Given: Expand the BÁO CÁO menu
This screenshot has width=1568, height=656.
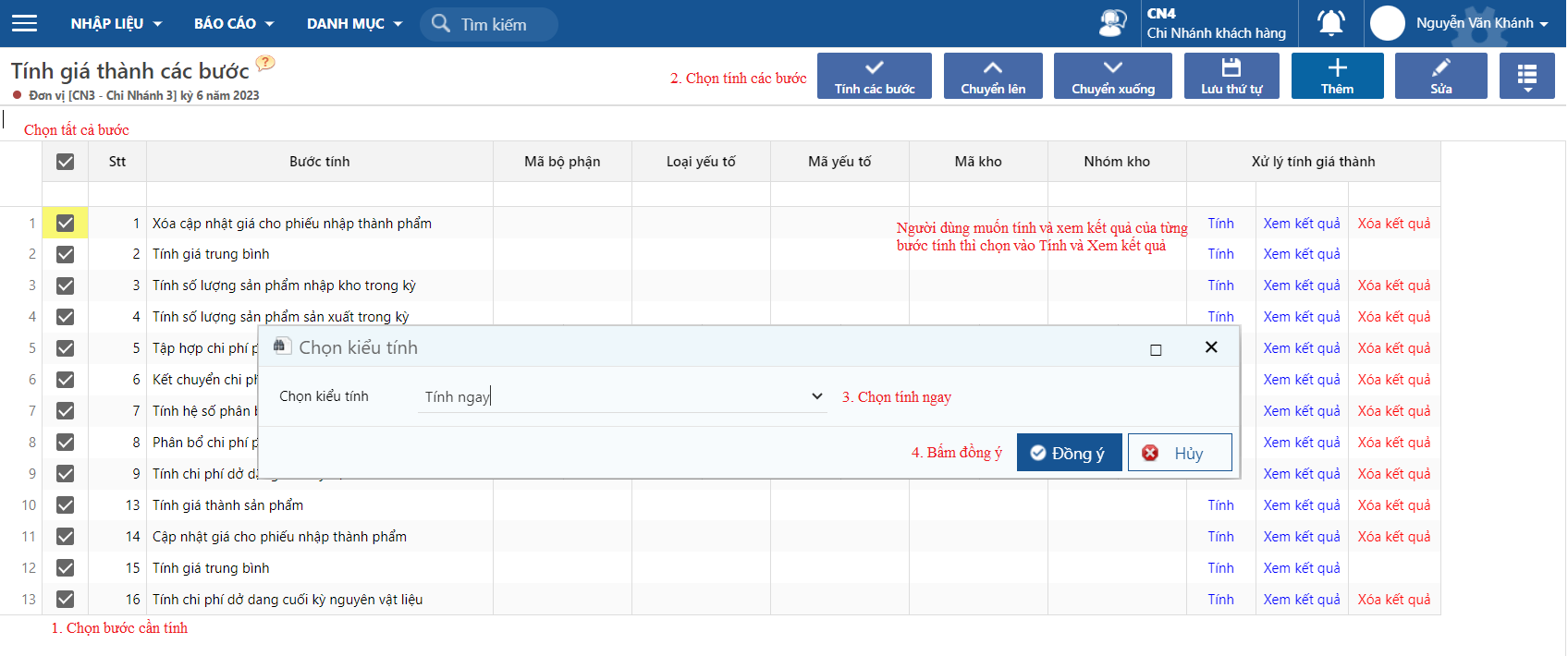Looking at the screenshot, I should pyautogui.click(x=234, y=23).
